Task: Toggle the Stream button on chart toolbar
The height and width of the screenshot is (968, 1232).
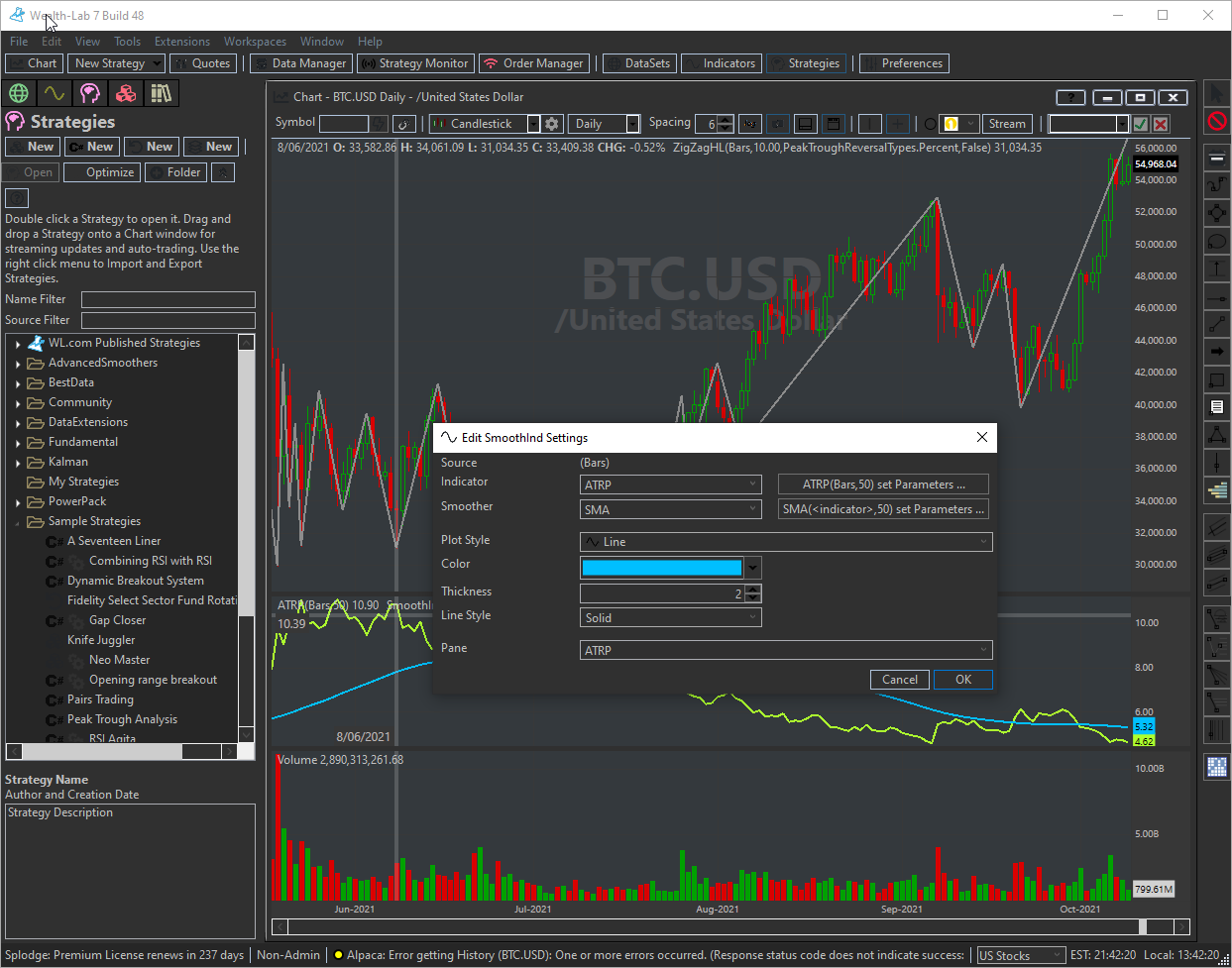Action: click(1007, 124)
